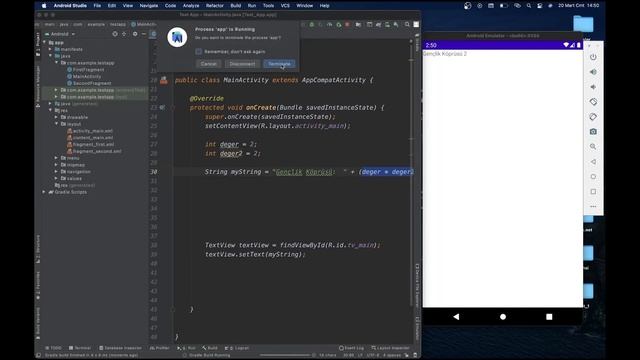The height and width of the screenshot is (360, 640).
Task: Open the Event Log tool window
Action: pos(351,348)
